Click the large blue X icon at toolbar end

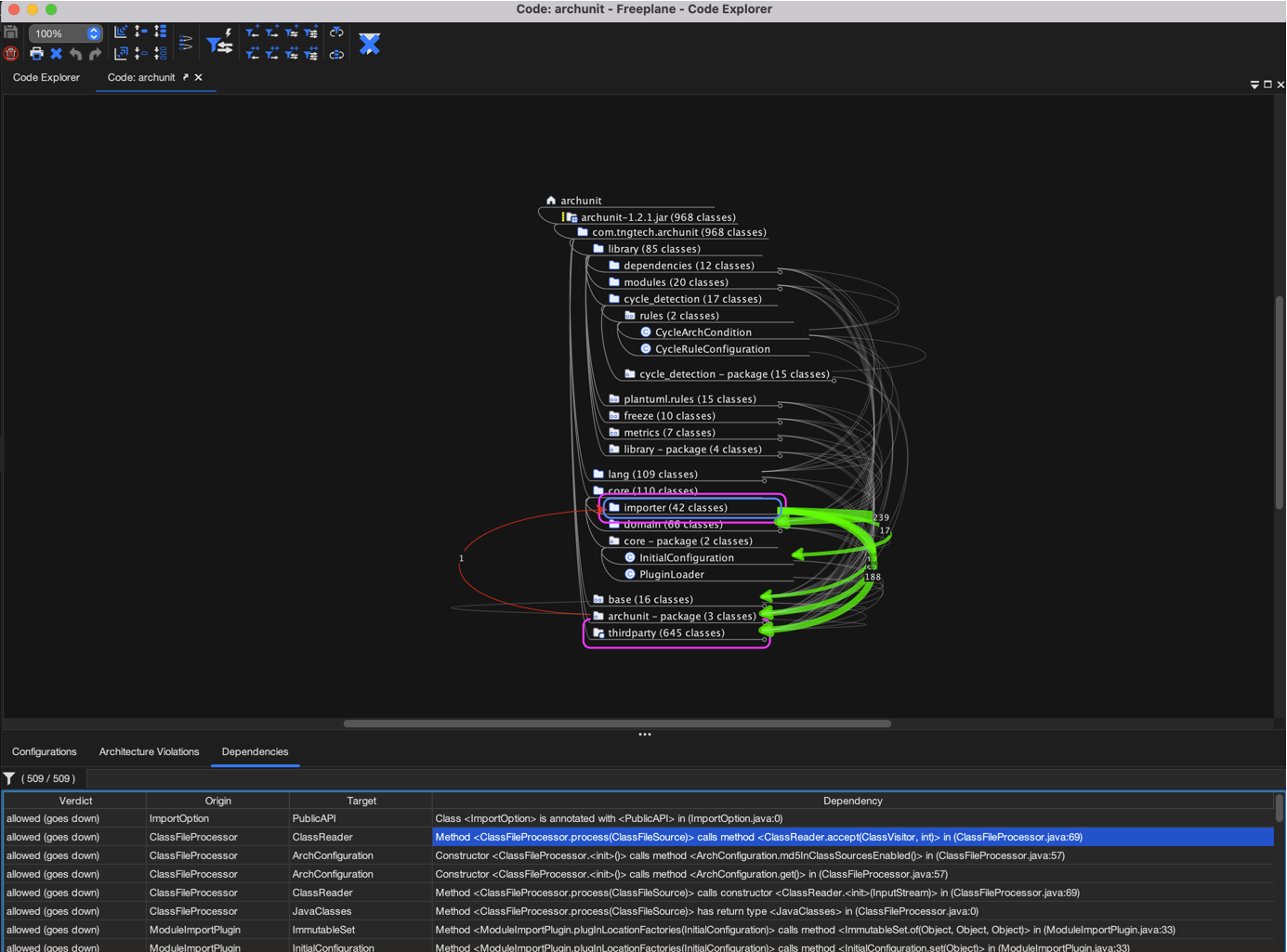coord(370,44)
